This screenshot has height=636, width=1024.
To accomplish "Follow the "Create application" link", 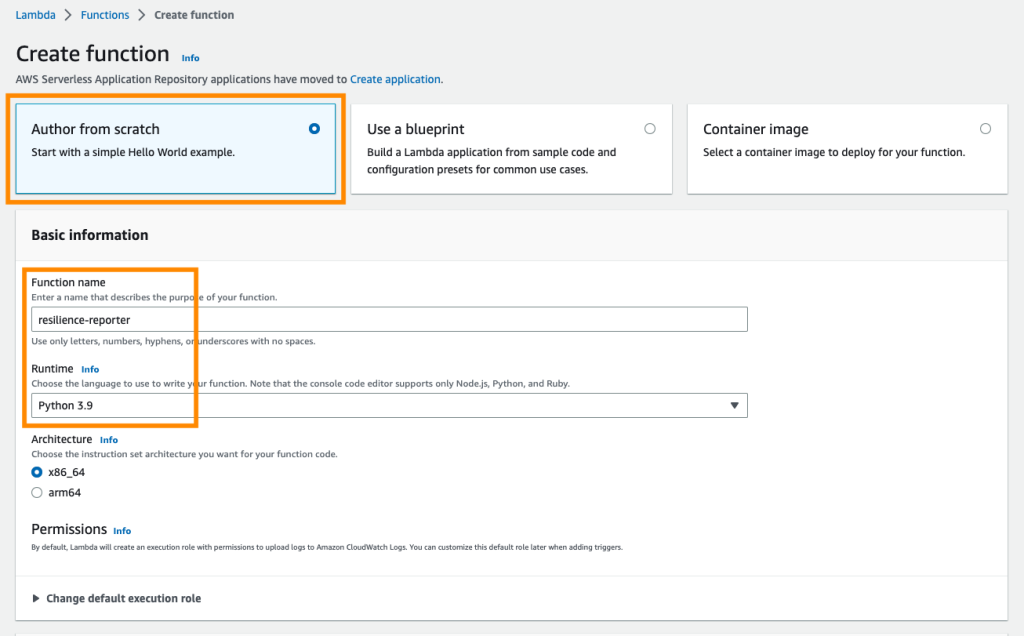I will click(397, 78).
